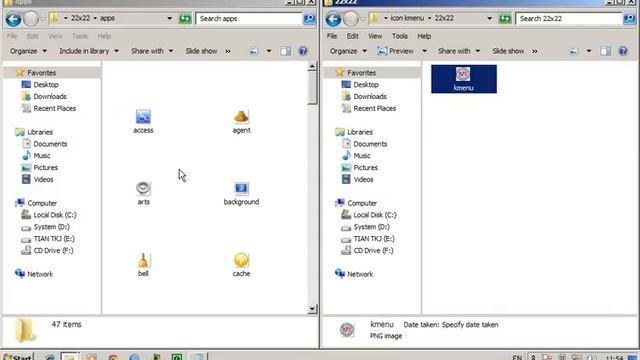Select the background icon file

[x=241, y=193]
